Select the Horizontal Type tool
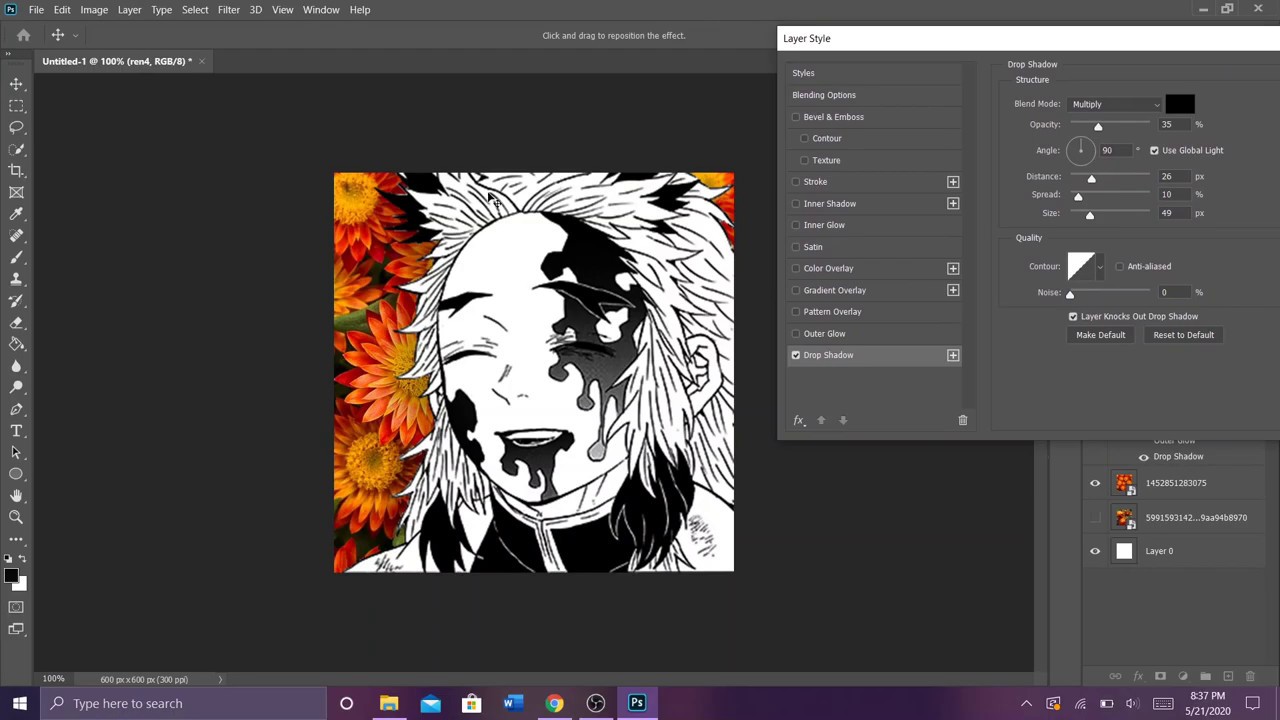Image resolution: width=1280 pixels, height=720 pixels. tap(16, 431)
